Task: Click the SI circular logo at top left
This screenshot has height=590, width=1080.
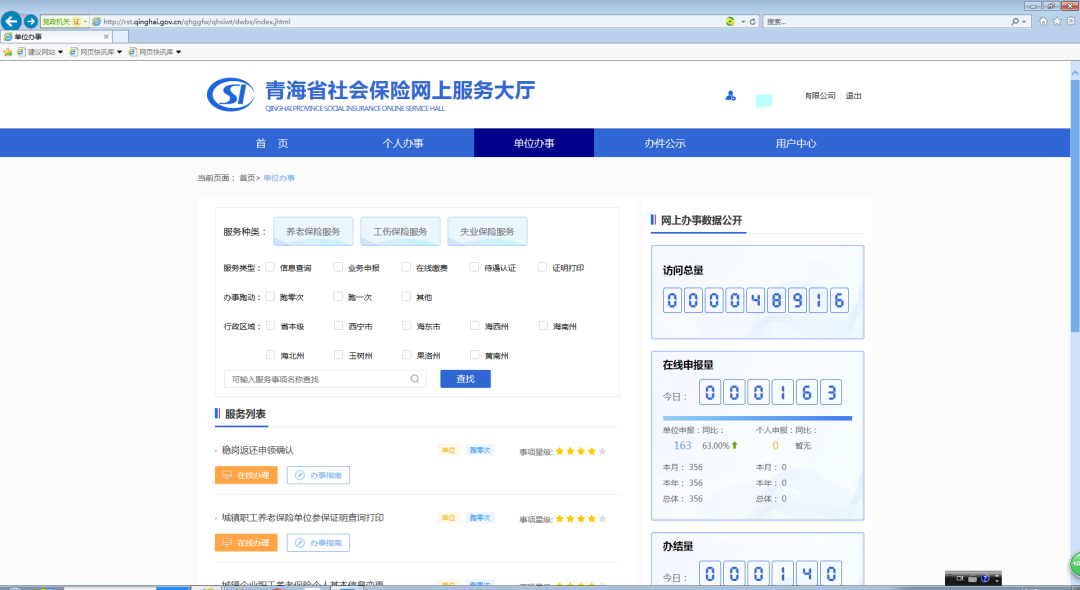Action: pyautogui.click(x=230, y=96)
